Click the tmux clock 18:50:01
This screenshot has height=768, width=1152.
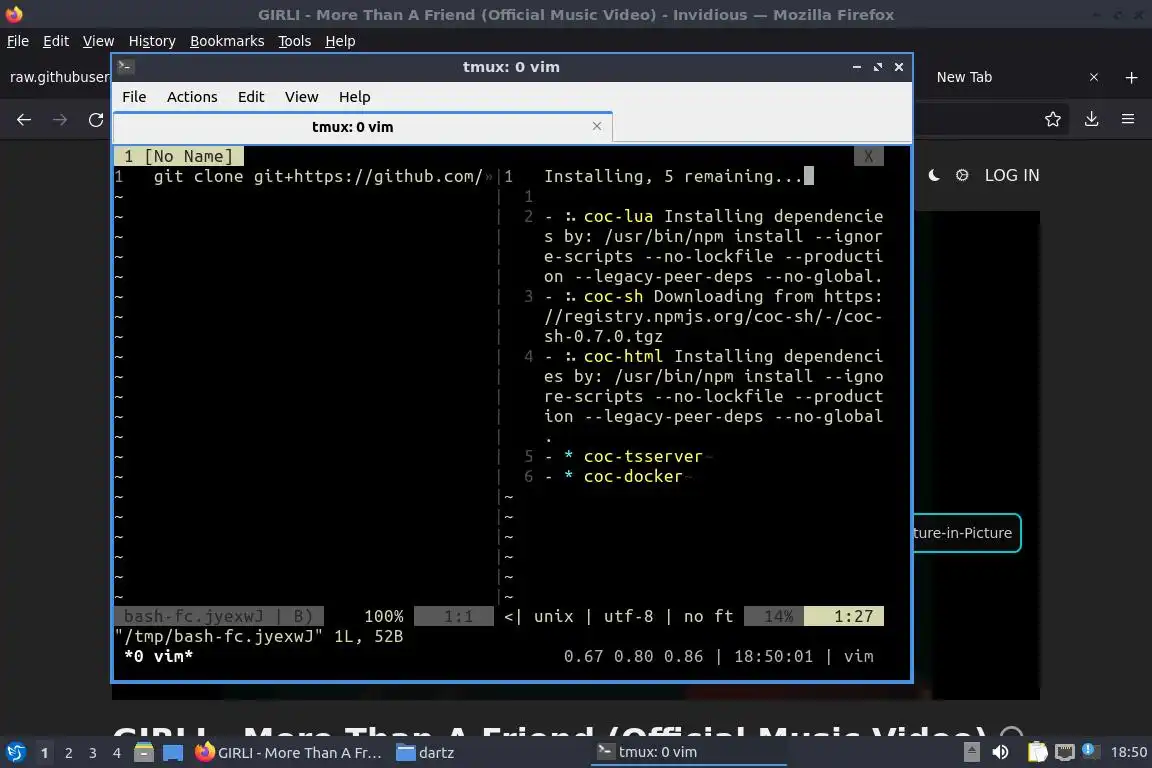pyautogui.click(x=774, y=656)
